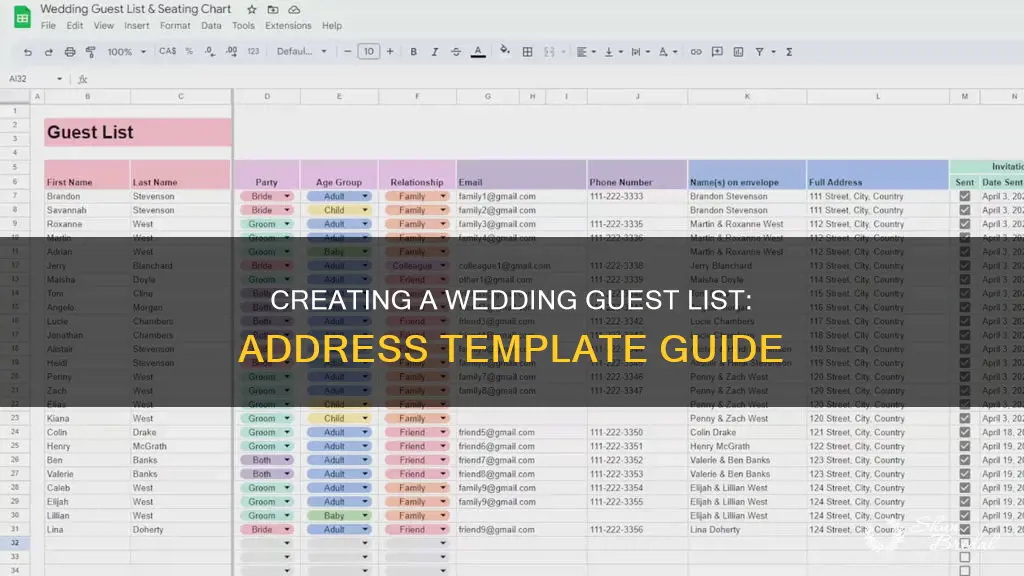This screenshot has width=1024, height=576.
Task: Open the 100% zoom dropdown
Action: pyautogui.click(x=127, y=52)
